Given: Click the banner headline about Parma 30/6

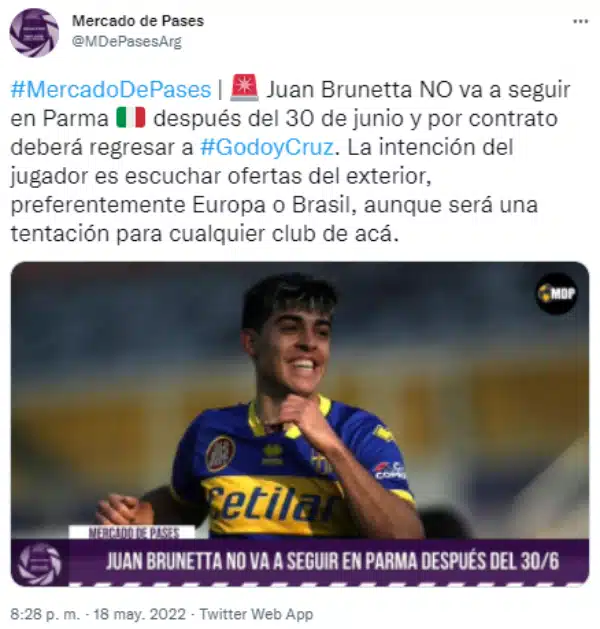Looking at the screenshot, I should 332,561.
